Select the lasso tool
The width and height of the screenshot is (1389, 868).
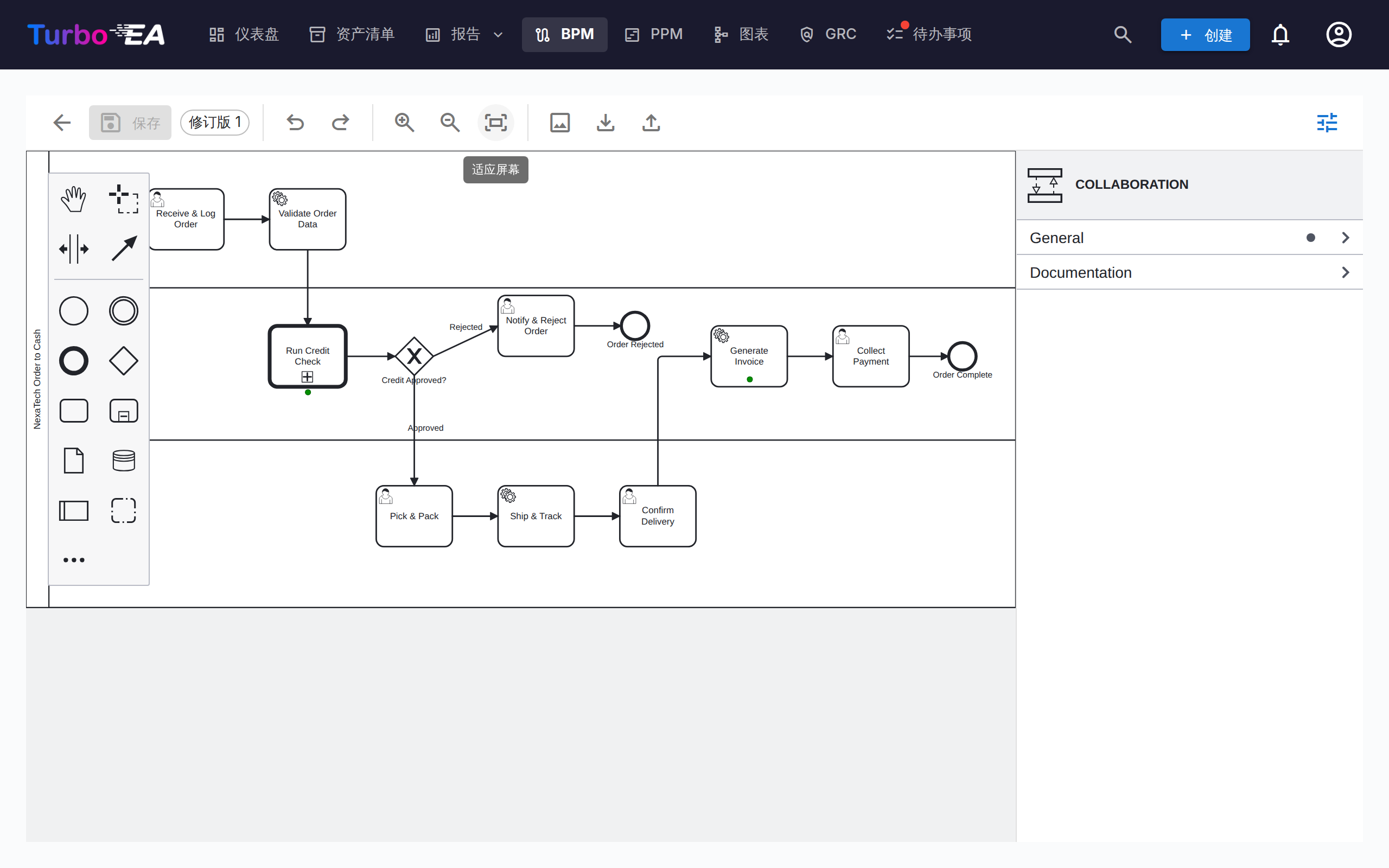point(123,199)
